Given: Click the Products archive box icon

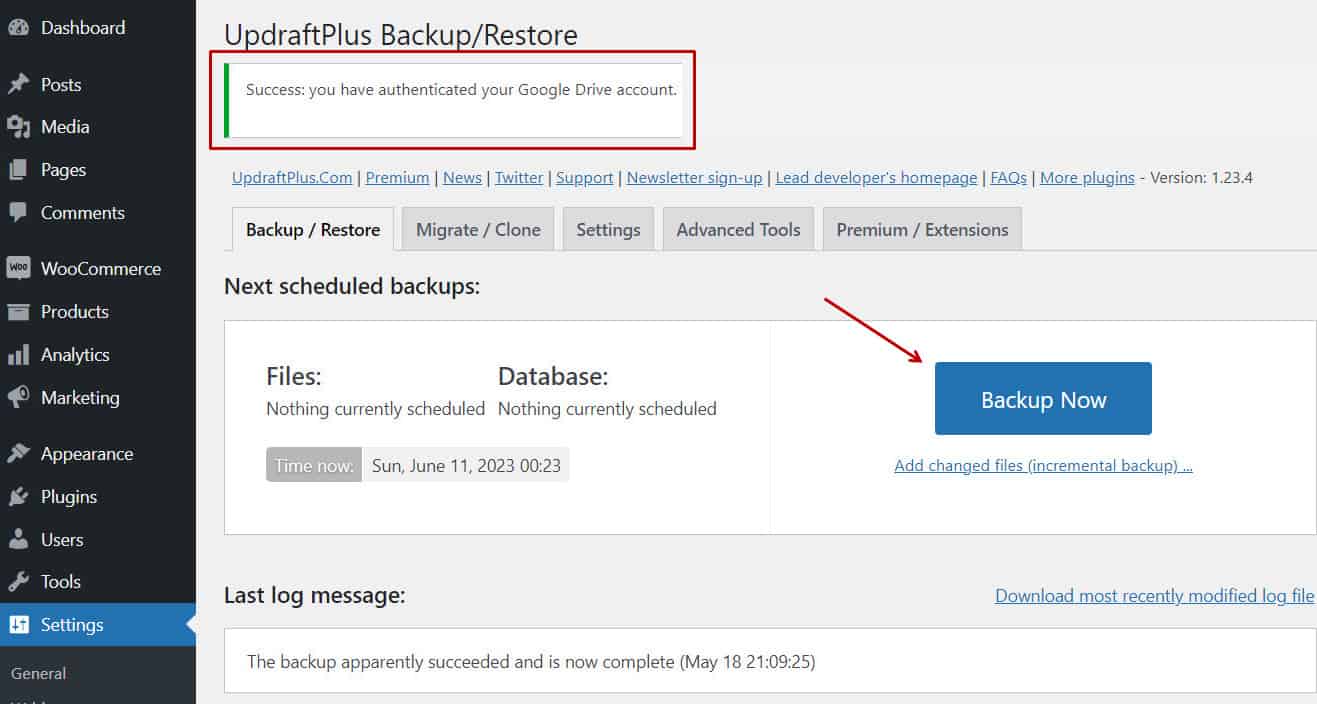Looking at the screenshot, I should click(x=18, y=312).
